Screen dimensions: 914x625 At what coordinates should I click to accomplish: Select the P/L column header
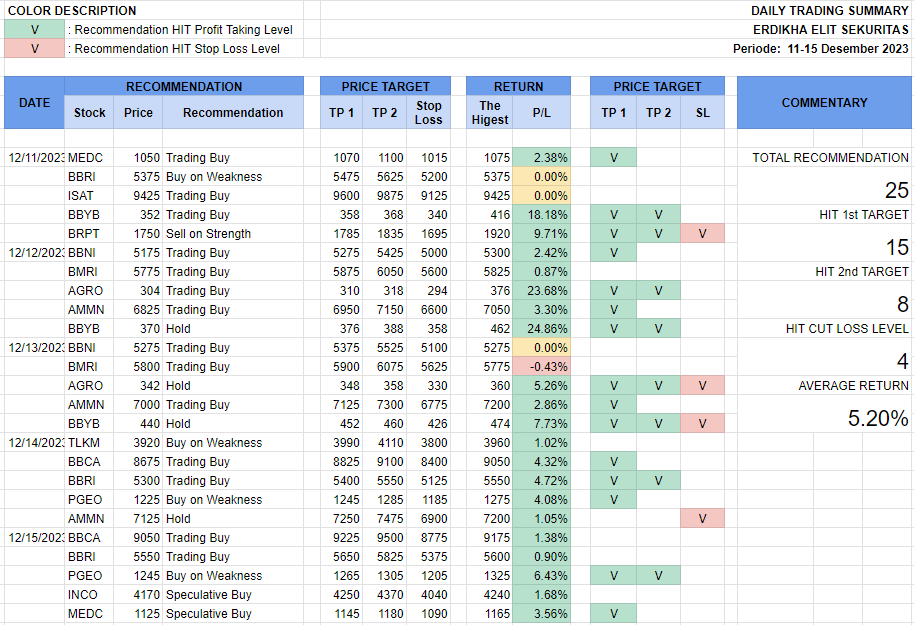(541, 113)
